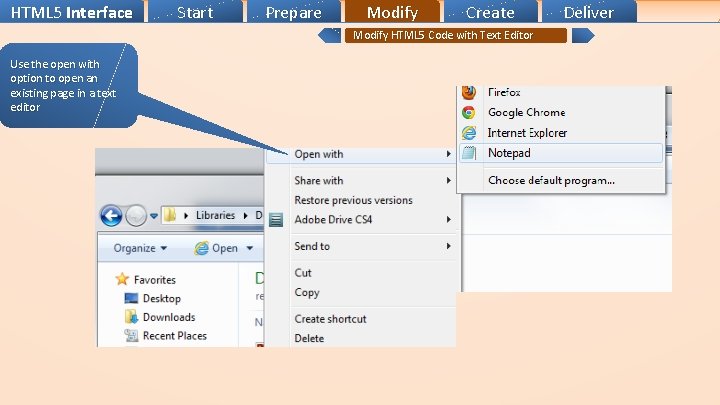Click the HTML5 Interface title tab
720x405 pixels.
[72, 11]
